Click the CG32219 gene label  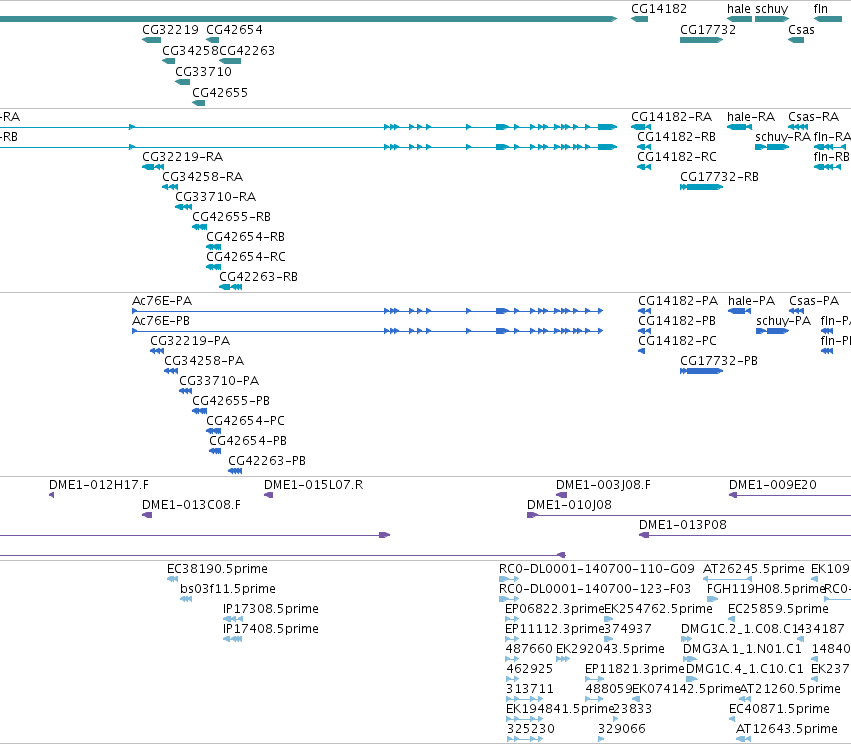coord(170,30)
